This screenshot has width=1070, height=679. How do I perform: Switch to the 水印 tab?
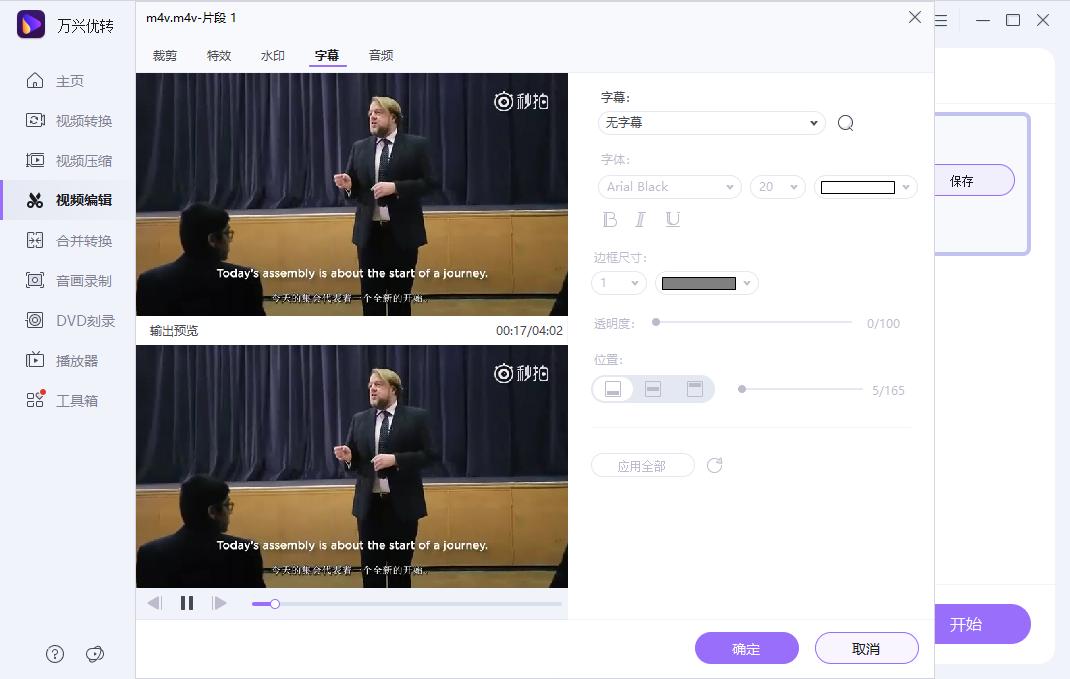(272, 56)
